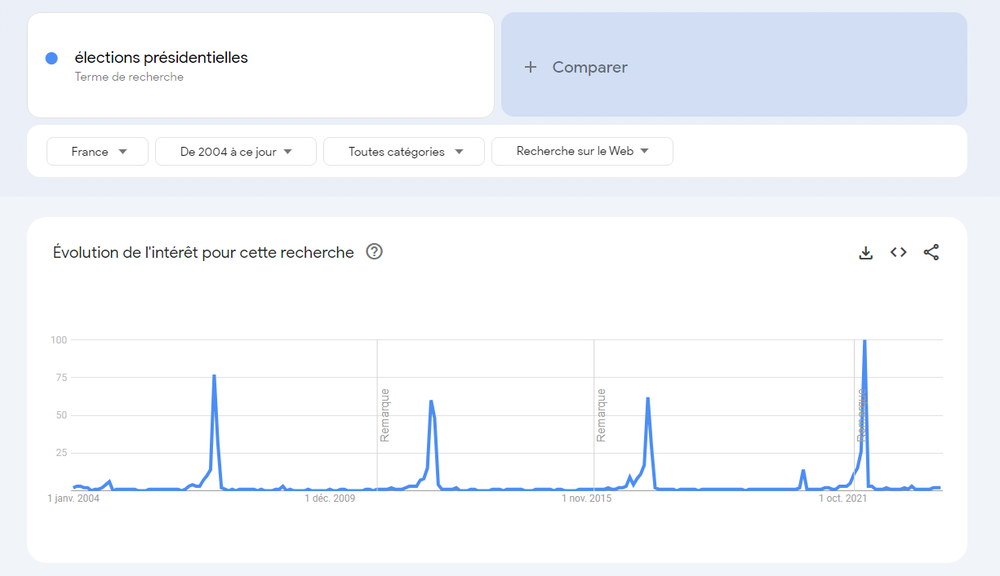This screenshot has height=576, width=1000.
Task: Edit the 'élections présidentielles' search term
Action: (161, 58)
